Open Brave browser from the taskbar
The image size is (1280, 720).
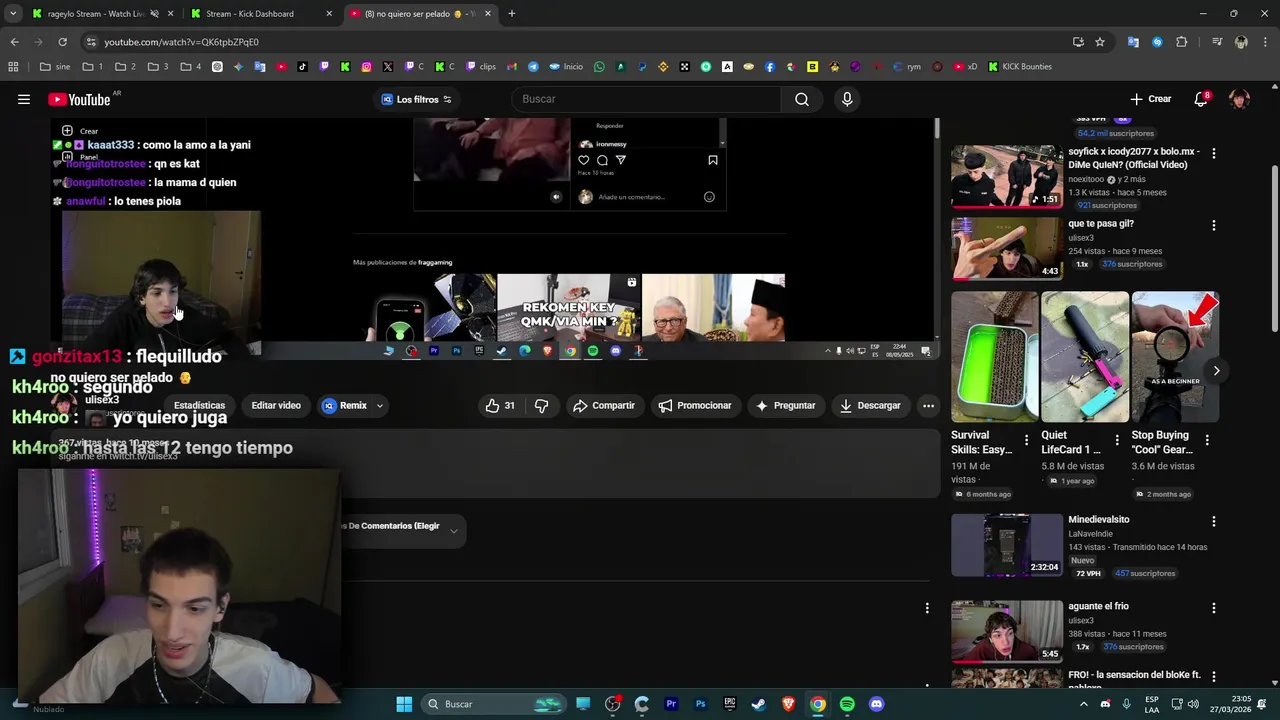pyautogui.click(x=788, y=704)
